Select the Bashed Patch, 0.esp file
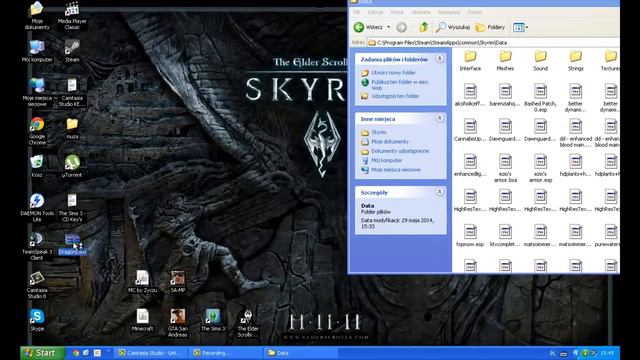This screenshot has width=640, height=360. click(x=540, y=98)
